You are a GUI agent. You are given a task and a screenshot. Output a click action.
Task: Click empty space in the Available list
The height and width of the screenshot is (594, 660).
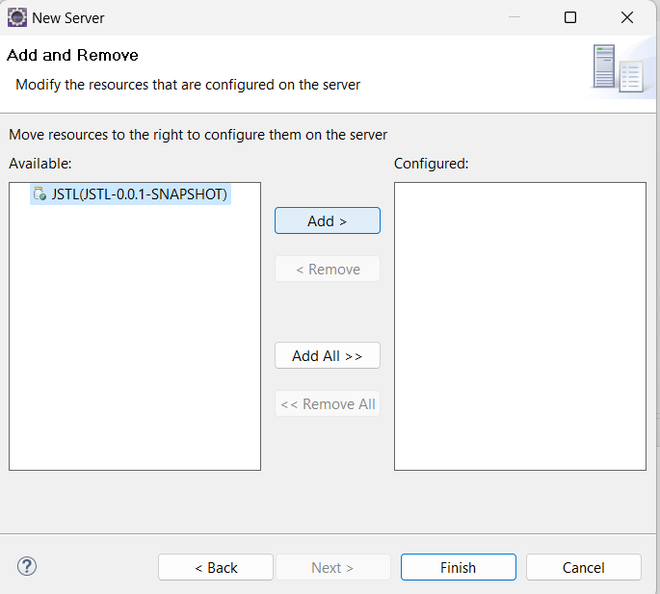click(134, 350)
